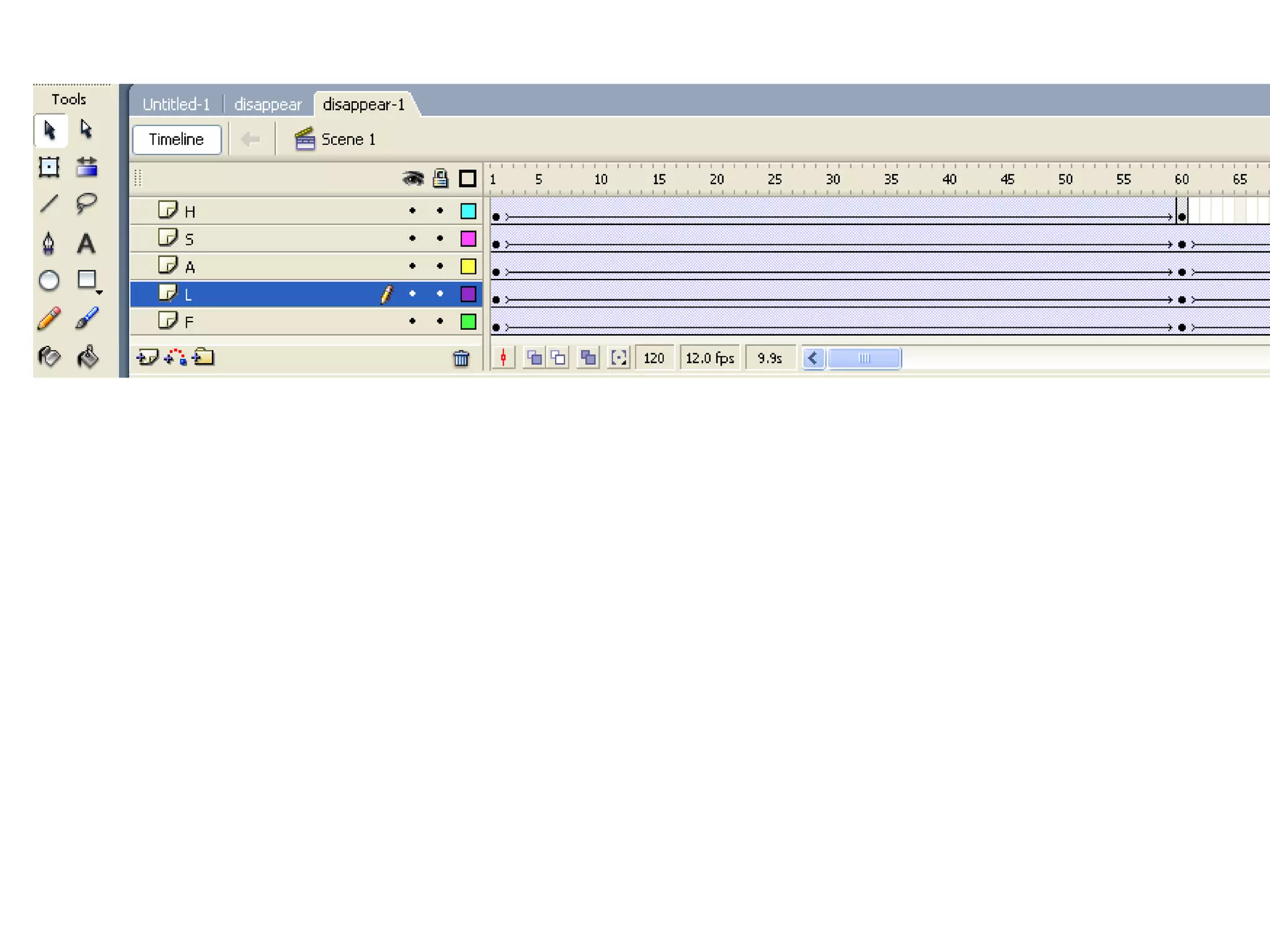Viewport: 1270px width, 952px height.
Task: Select the Oval tool
Action: tap(49, 281)
